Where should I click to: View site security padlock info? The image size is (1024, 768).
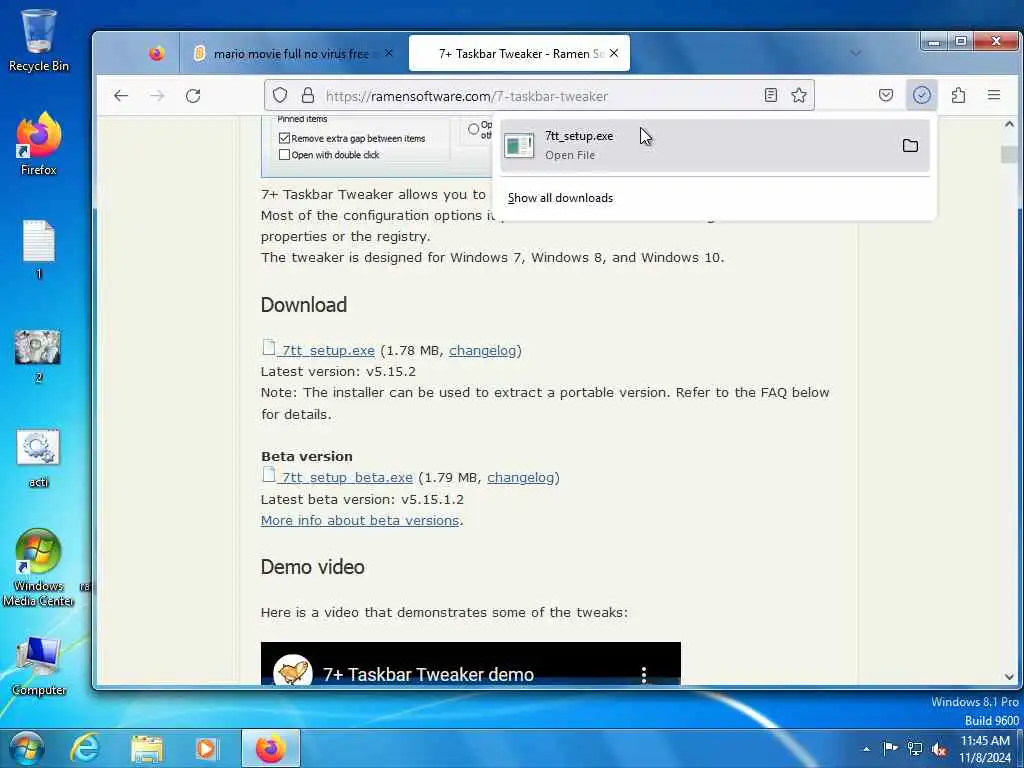(x=308, y=95)
